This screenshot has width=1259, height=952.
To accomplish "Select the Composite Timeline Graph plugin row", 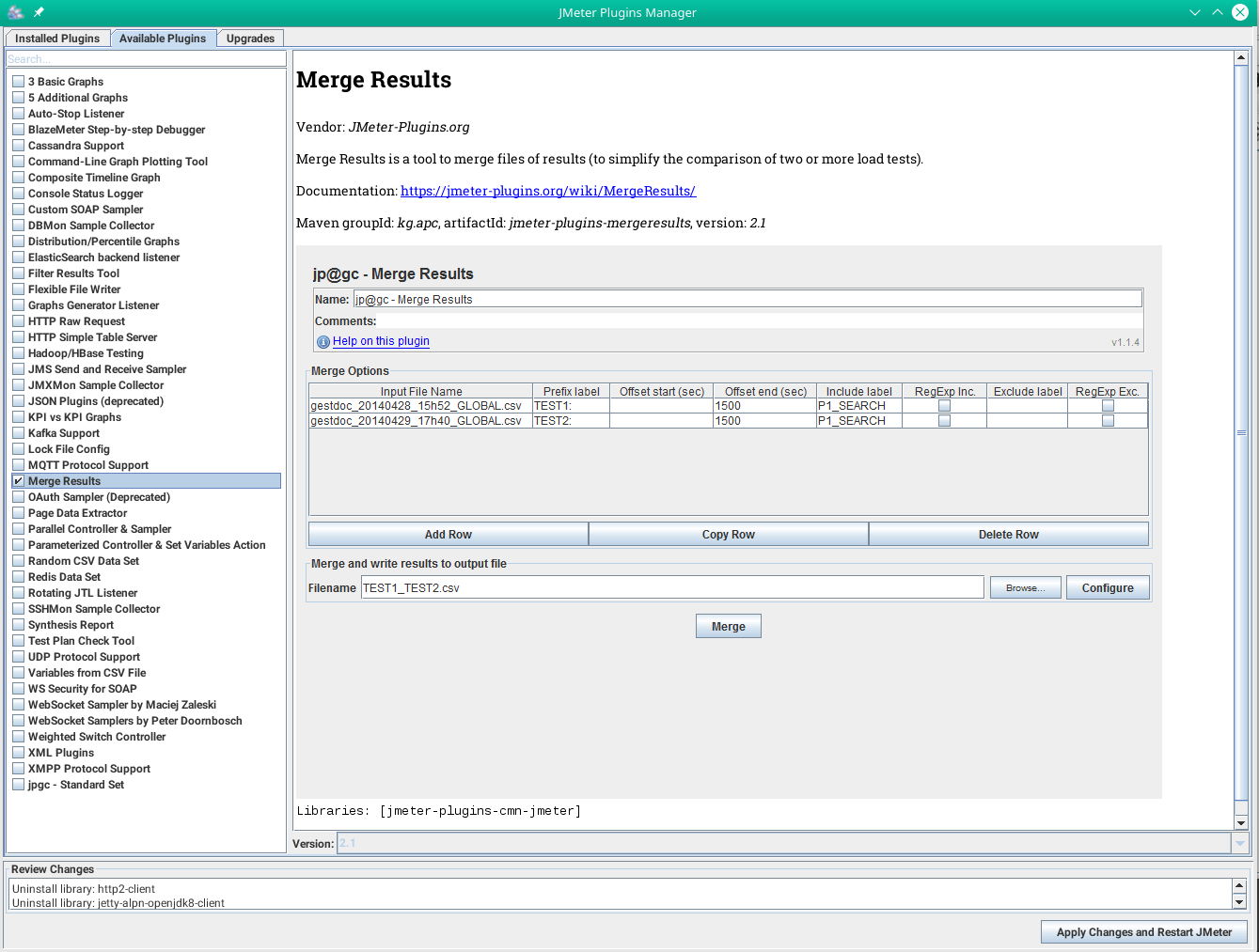I will (x=146, y=178).
